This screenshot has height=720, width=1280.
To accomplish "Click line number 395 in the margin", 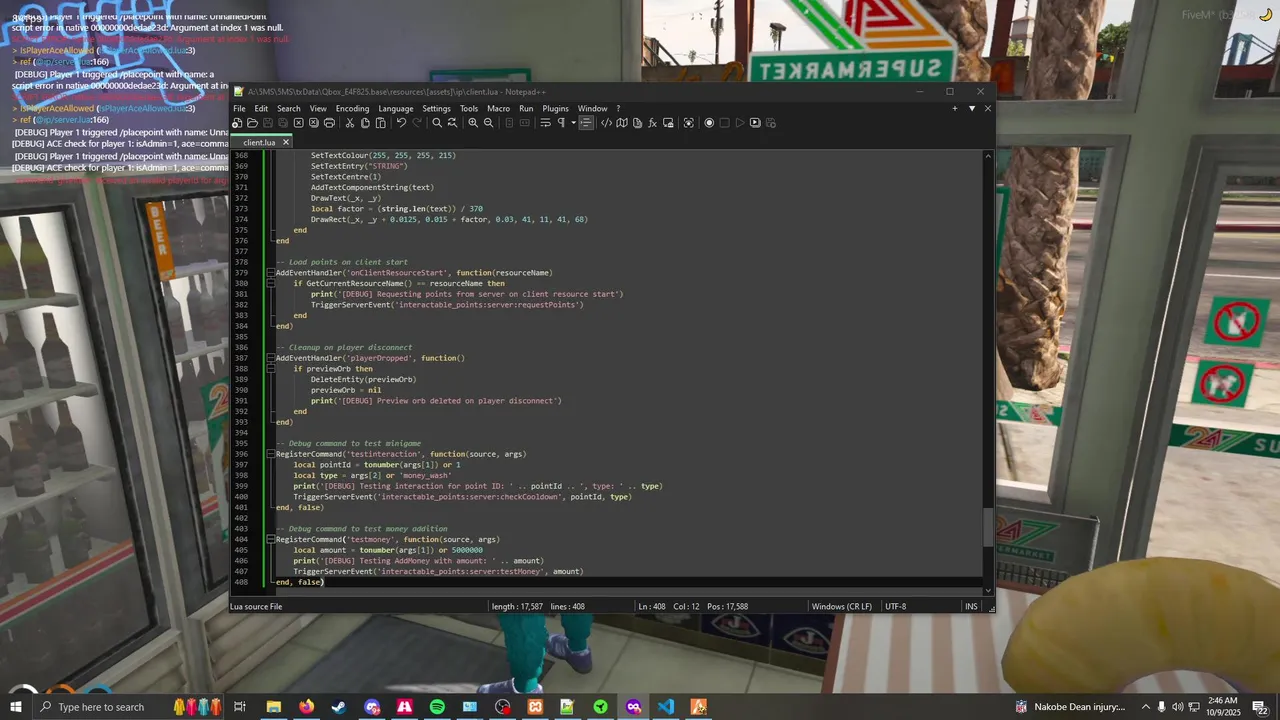I will (241, 443).
